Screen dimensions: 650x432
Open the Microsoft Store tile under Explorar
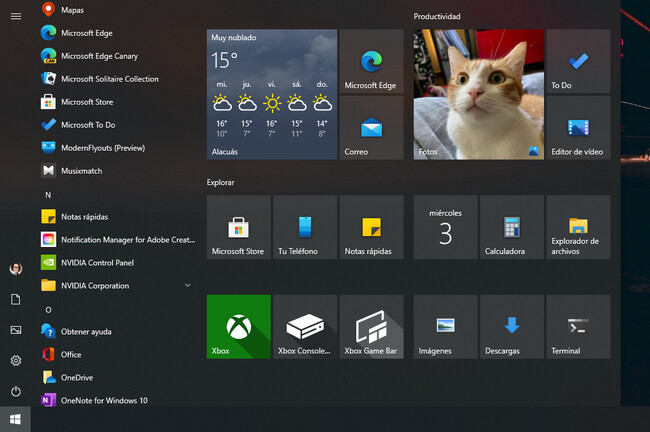[239, 227]
